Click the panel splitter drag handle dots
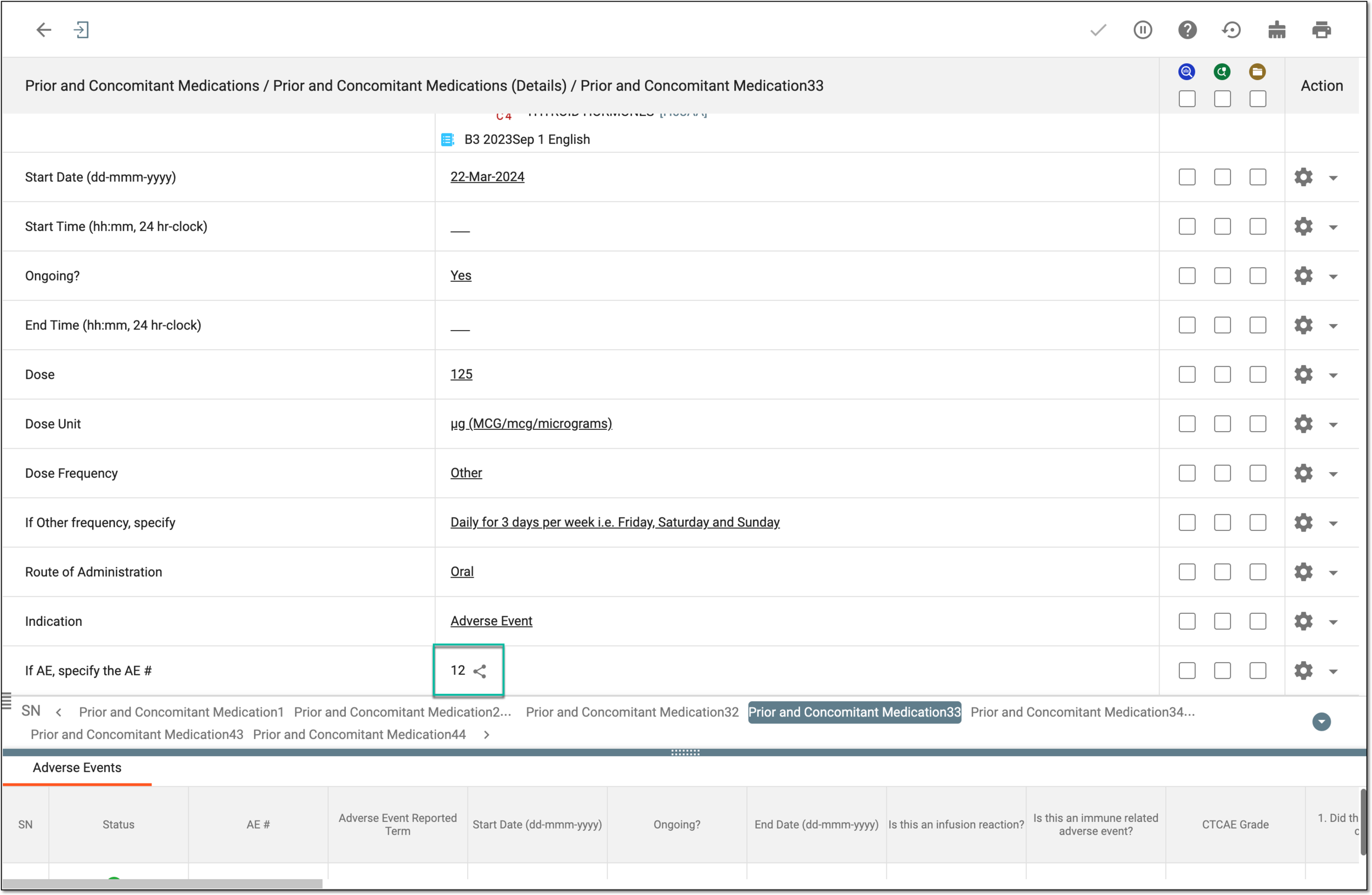Screen dimensions: 1372x895 coord(685,753)
